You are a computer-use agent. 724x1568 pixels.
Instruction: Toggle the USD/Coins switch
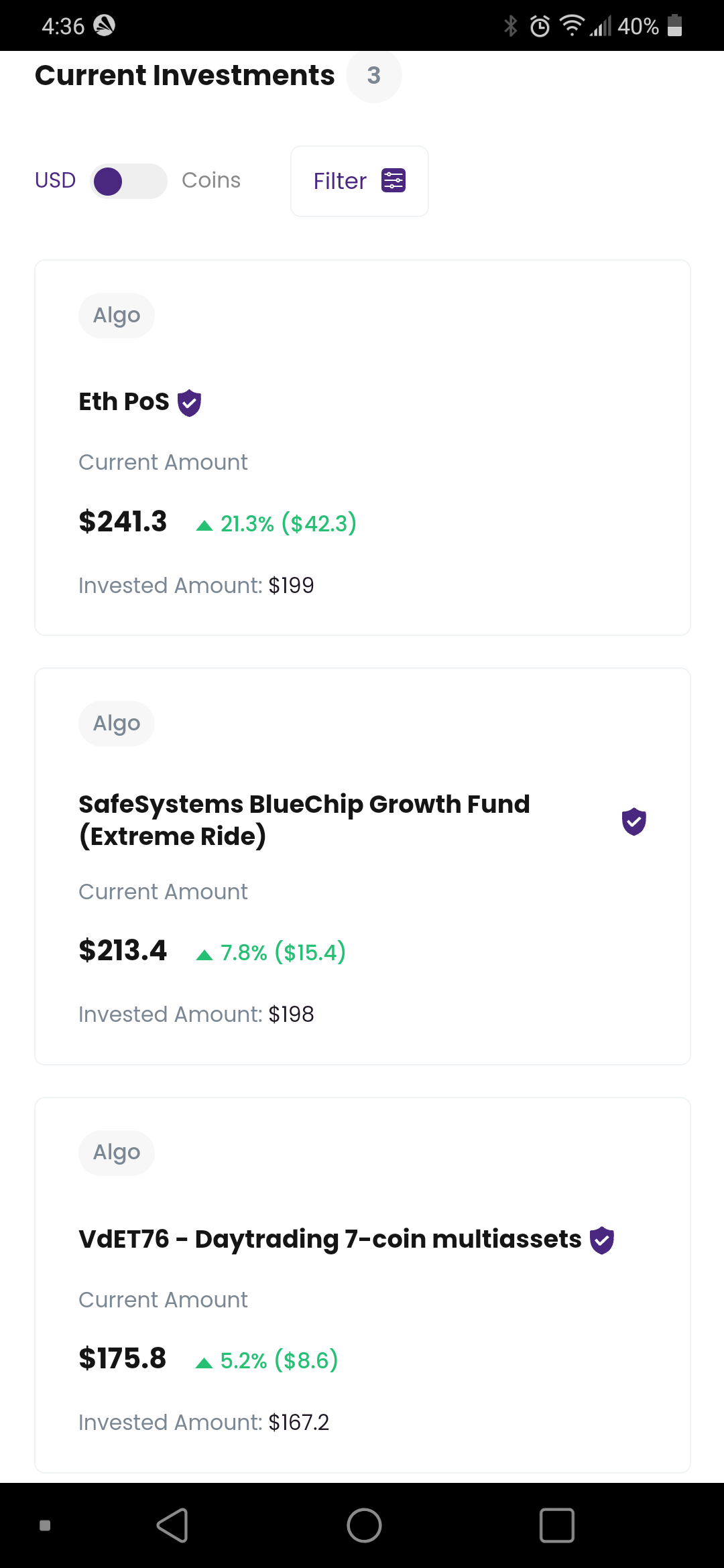click(128, 181)
